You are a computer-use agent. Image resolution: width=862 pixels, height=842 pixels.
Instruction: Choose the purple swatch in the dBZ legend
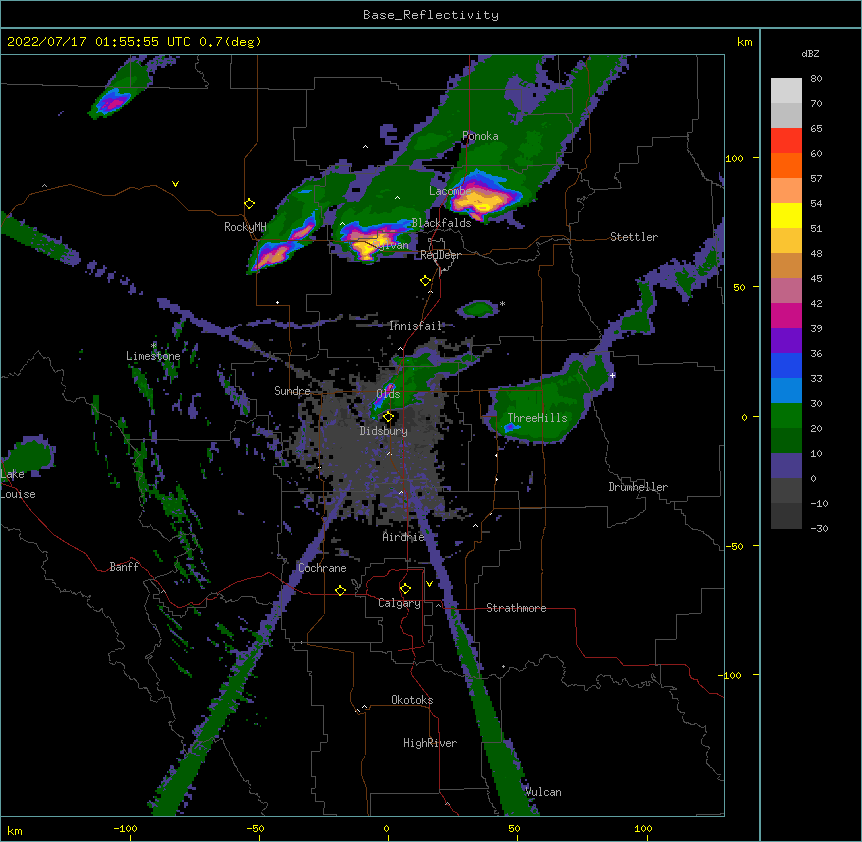point(786,341)
